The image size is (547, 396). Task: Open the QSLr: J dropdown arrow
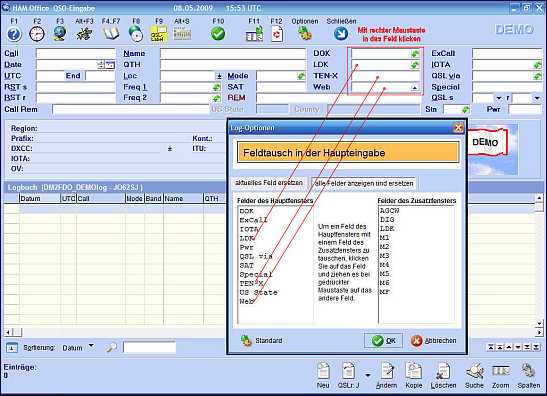tap(368, 375)
